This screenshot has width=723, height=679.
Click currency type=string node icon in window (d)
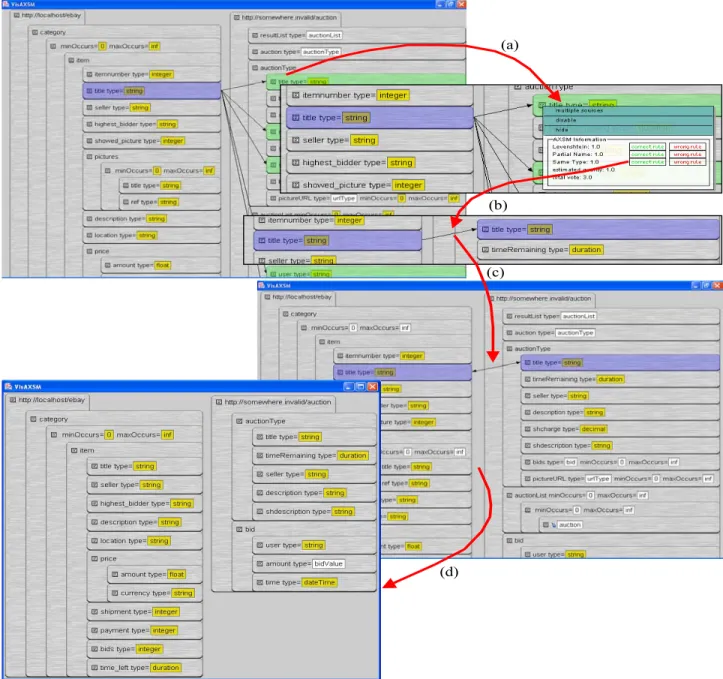pos(115,593)
